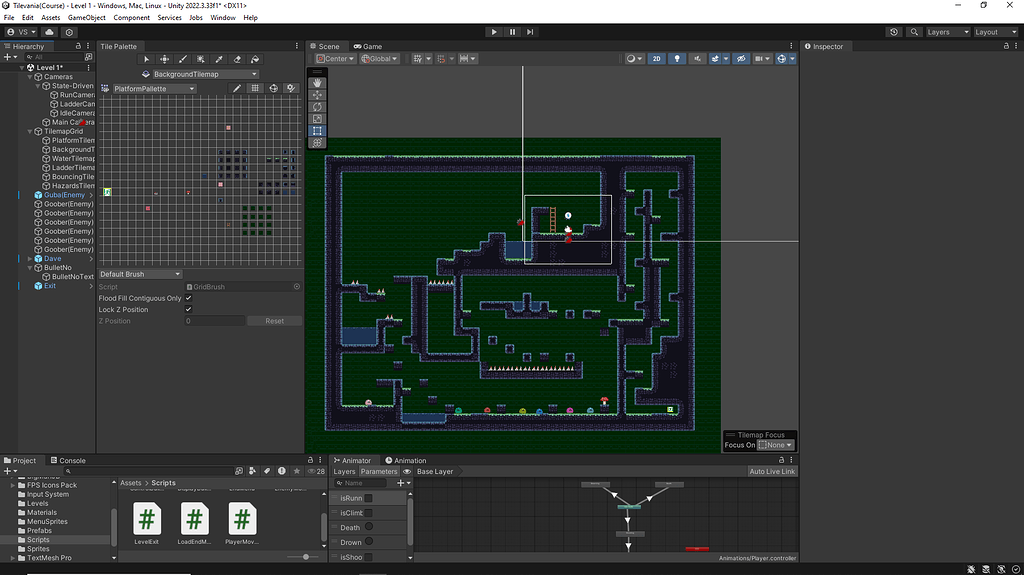The image size is (1024, 575).
Task: Select the tile picker eyedropper tool
Action: pos(219,59)
